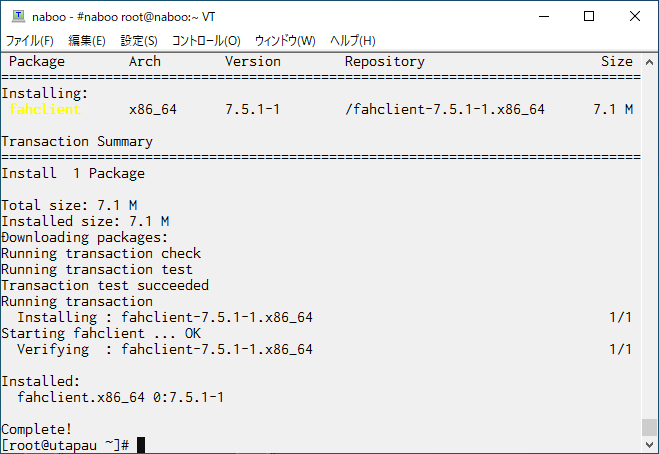Click the scrollbar down arrow
Viewport: 659px width, 454px height.
[x=649, y=444]
